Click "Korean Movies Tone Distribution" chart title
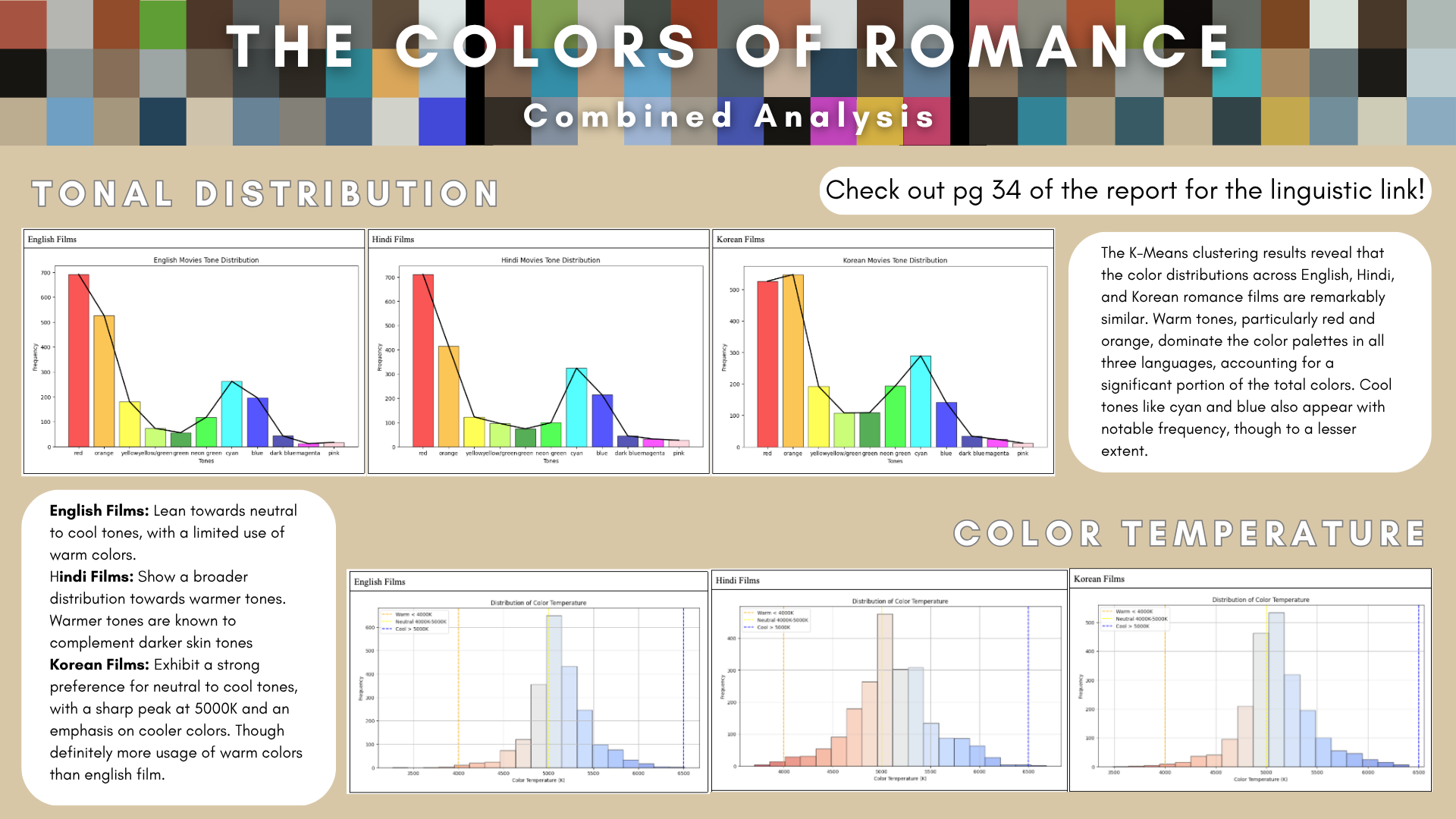The width and height of the screenshot is (1456, 819). (895, 260)
